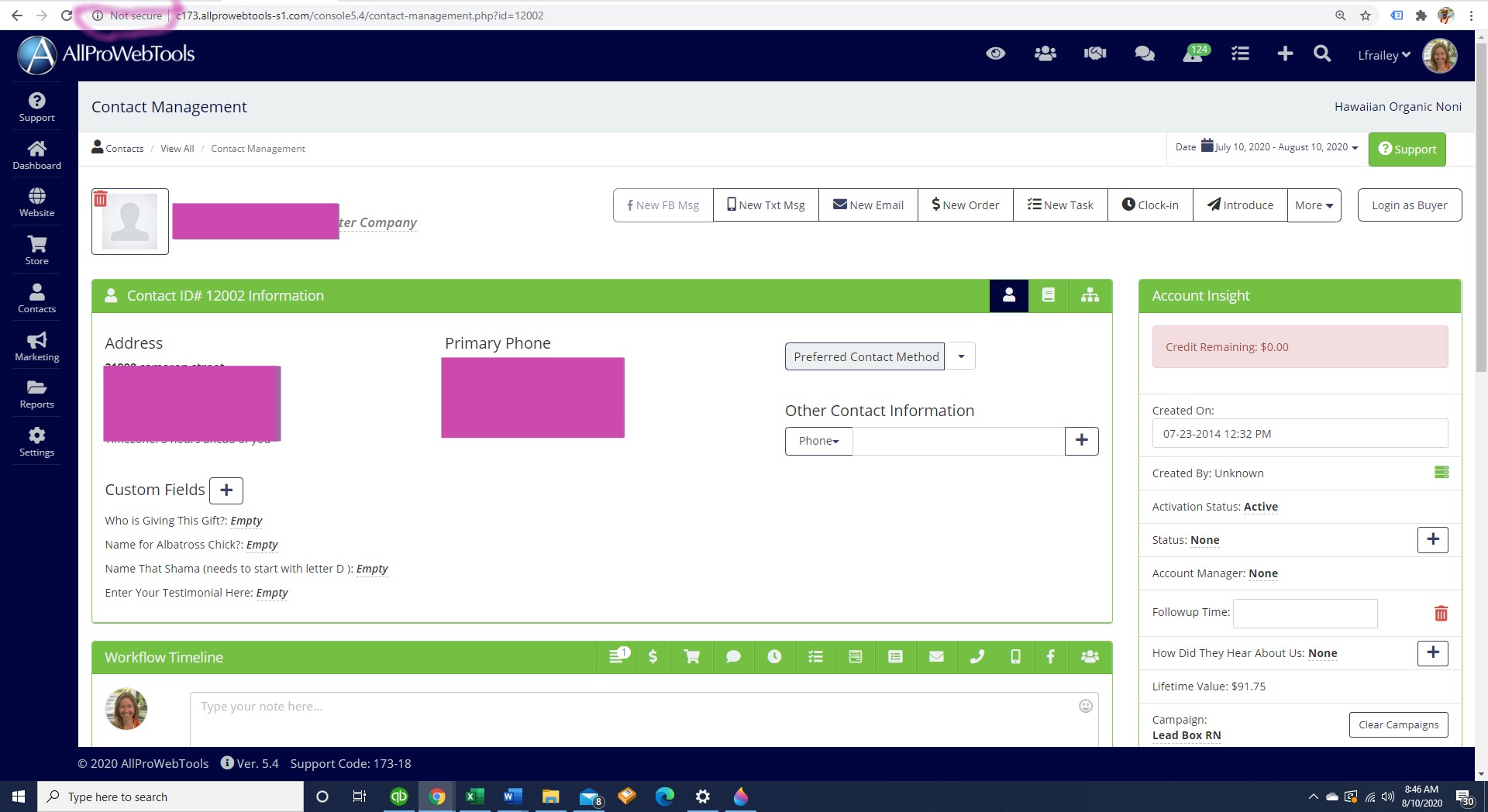The width and height of the screenshot is (1488, 812).
Task: Filter timeline by shopping cart icon
Action: click(692, 656)
